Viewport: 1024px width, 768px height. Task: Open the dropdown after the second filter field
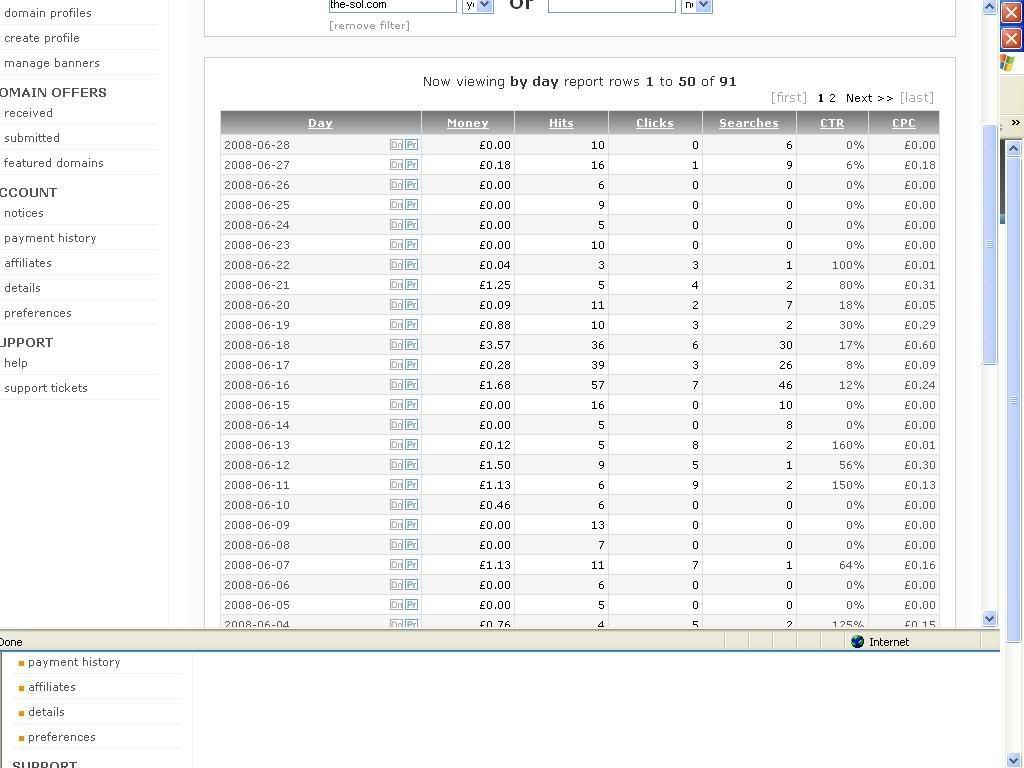703,5
